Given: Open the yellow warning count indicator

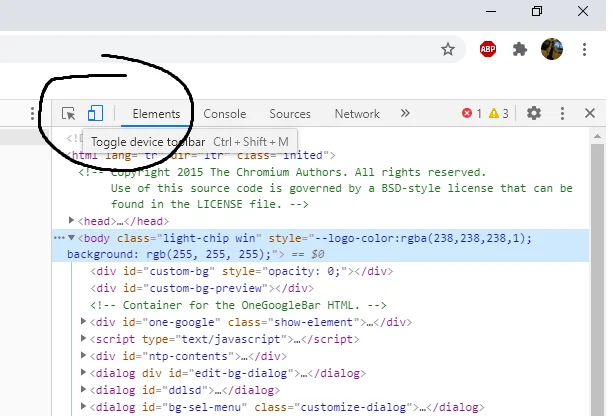Looking at the screenshot, I should coord(499,113).
